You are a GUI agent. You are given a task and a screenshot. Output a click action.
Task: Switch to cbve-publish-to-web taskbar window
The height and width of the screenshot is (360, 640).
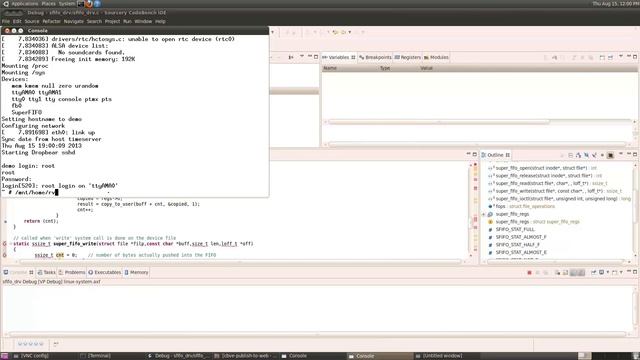point(245,356)
